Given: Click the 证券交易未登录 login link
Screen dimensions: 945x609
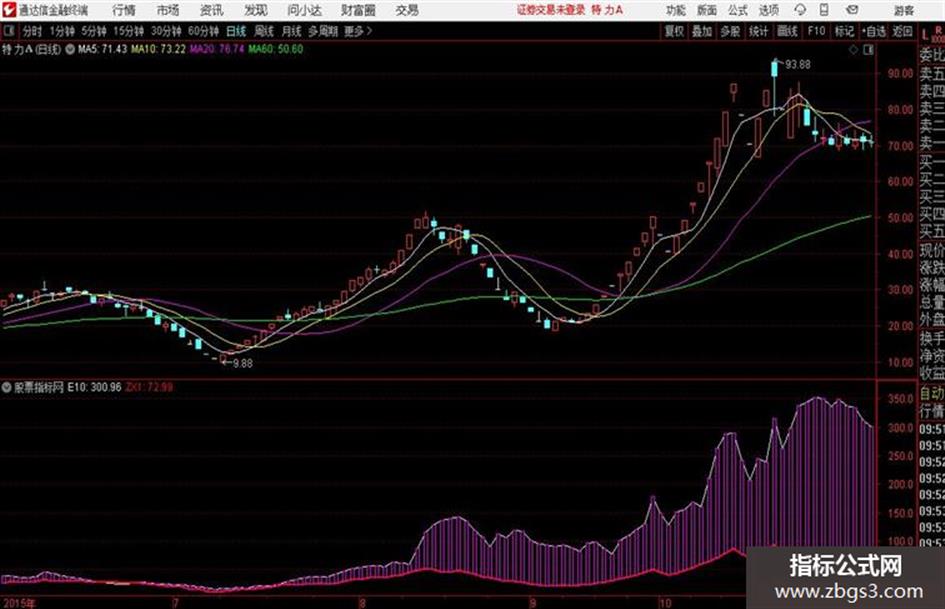Looking at the screenshot, I should coord(551,10).
